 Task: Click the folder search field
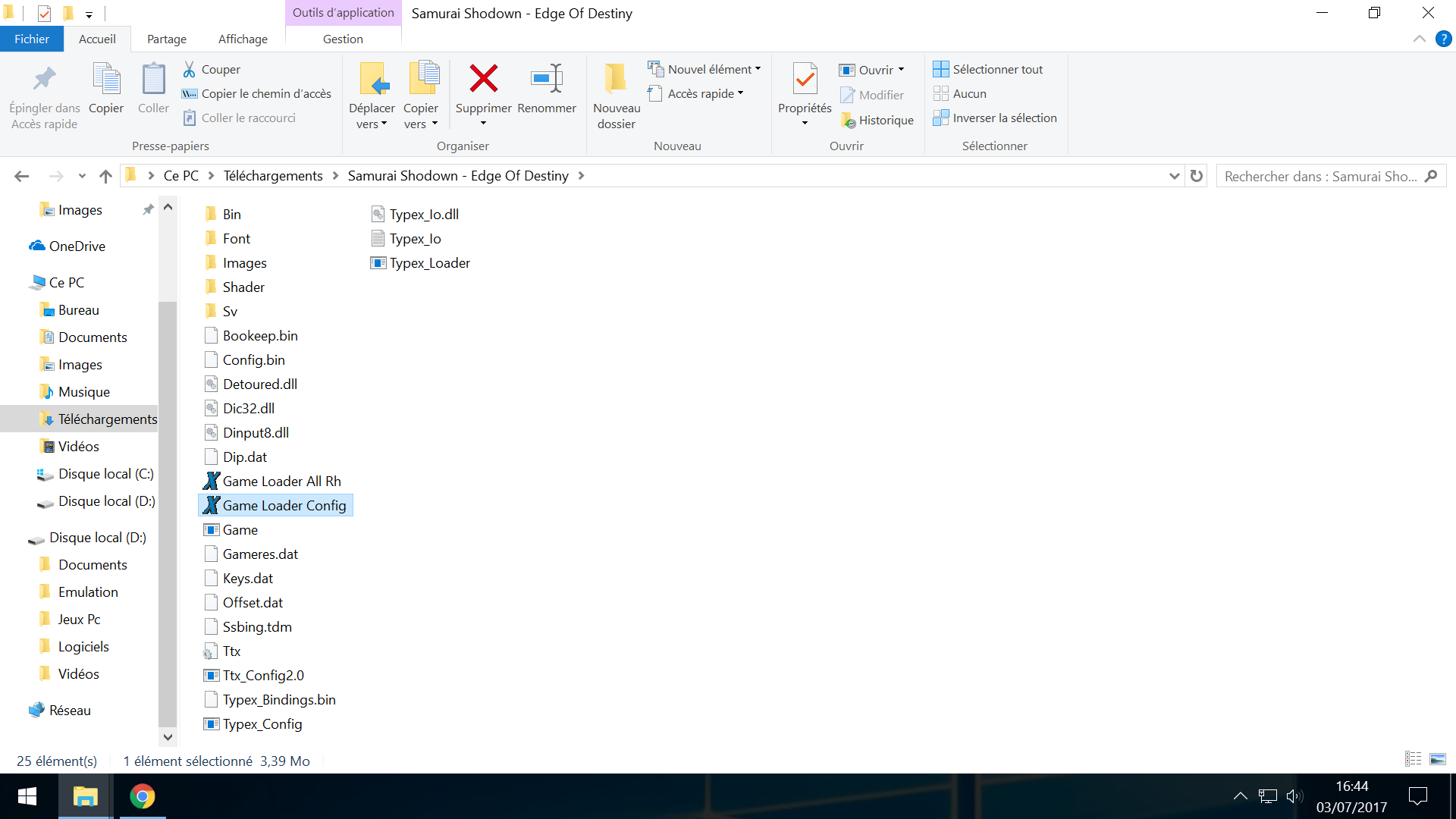tap(1319, 176)
